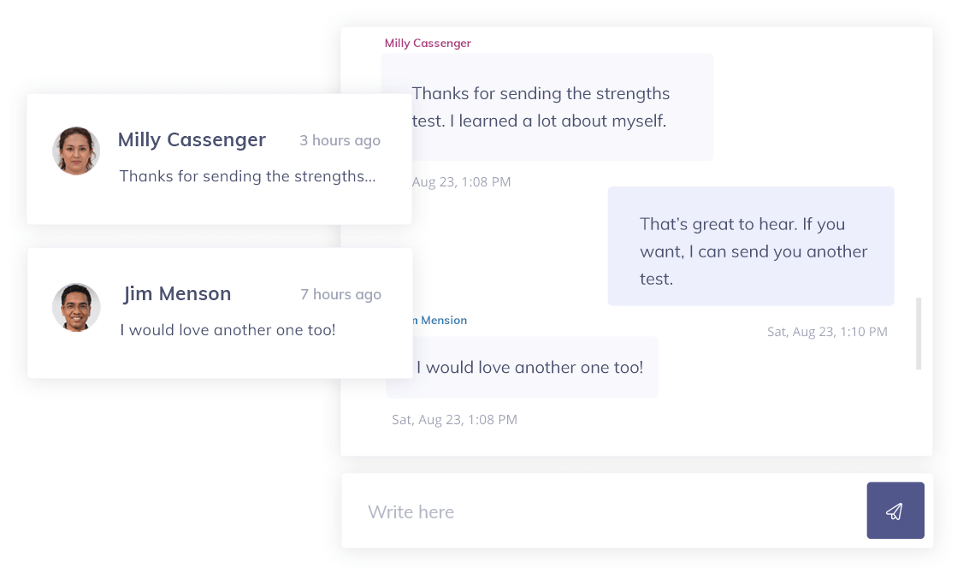The width and height of the screenshot is (977, 585).
Task: Click the chat window vertical scrollbar
Action: (x=918, y=333)
